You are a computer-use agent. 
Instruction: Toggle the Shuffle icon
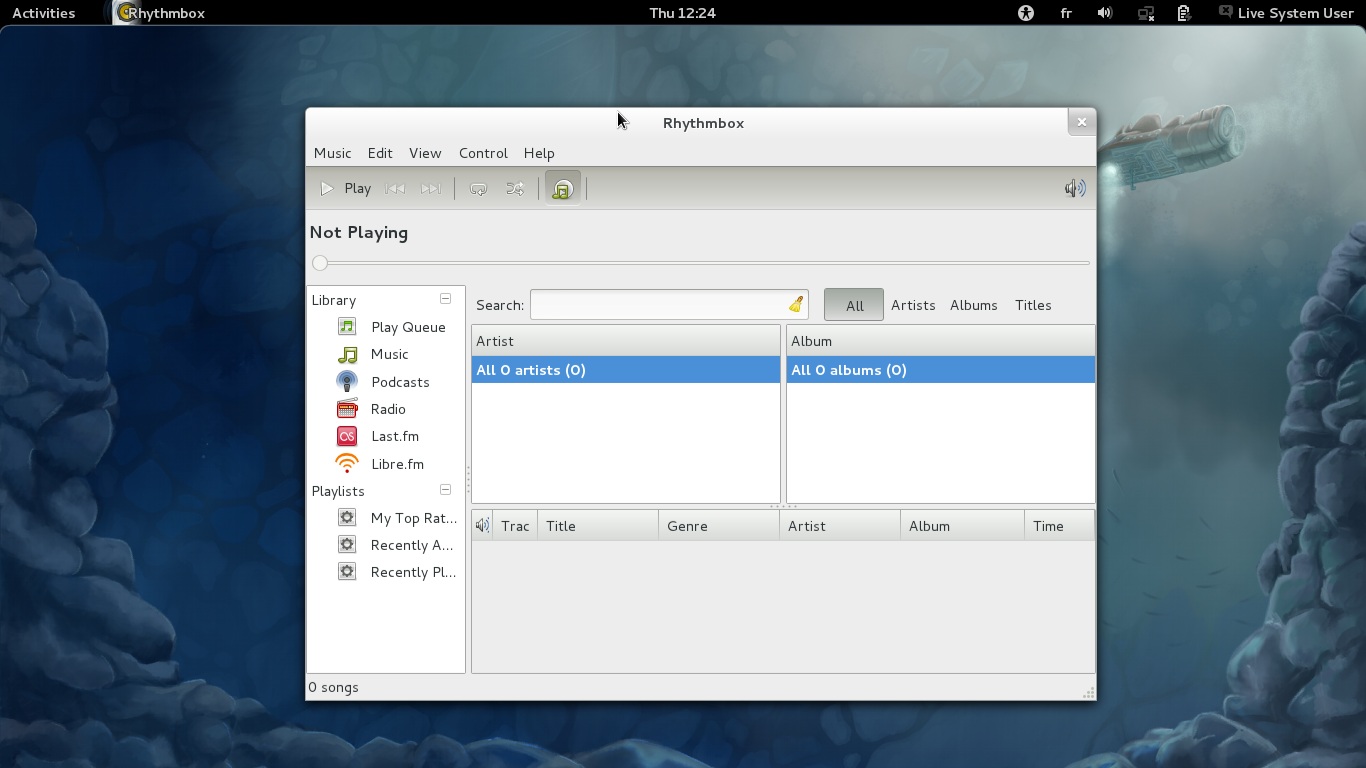coord(515,188)
